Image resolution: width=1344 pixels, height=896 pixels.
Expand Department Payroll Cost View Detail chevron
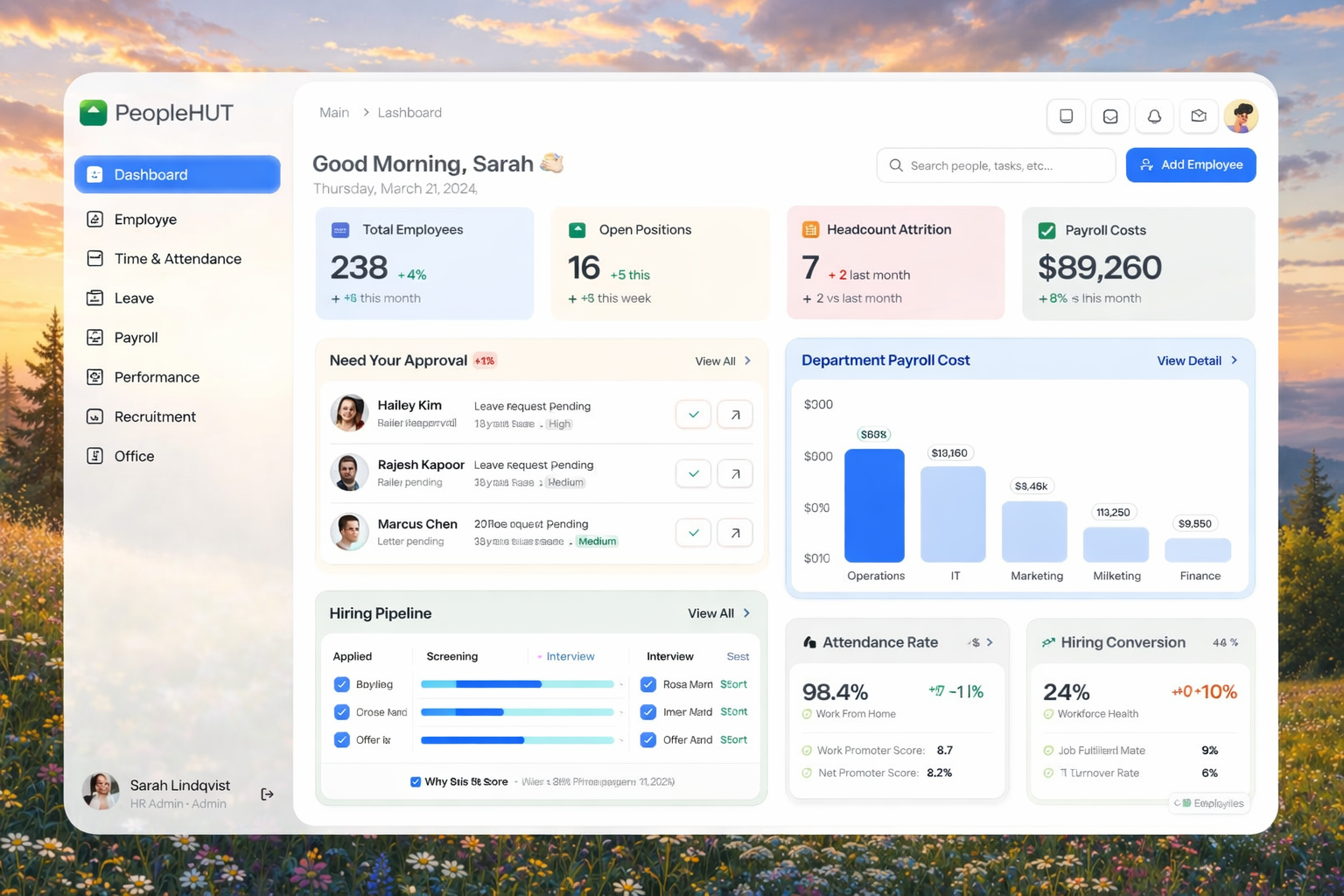(1235, 360)
